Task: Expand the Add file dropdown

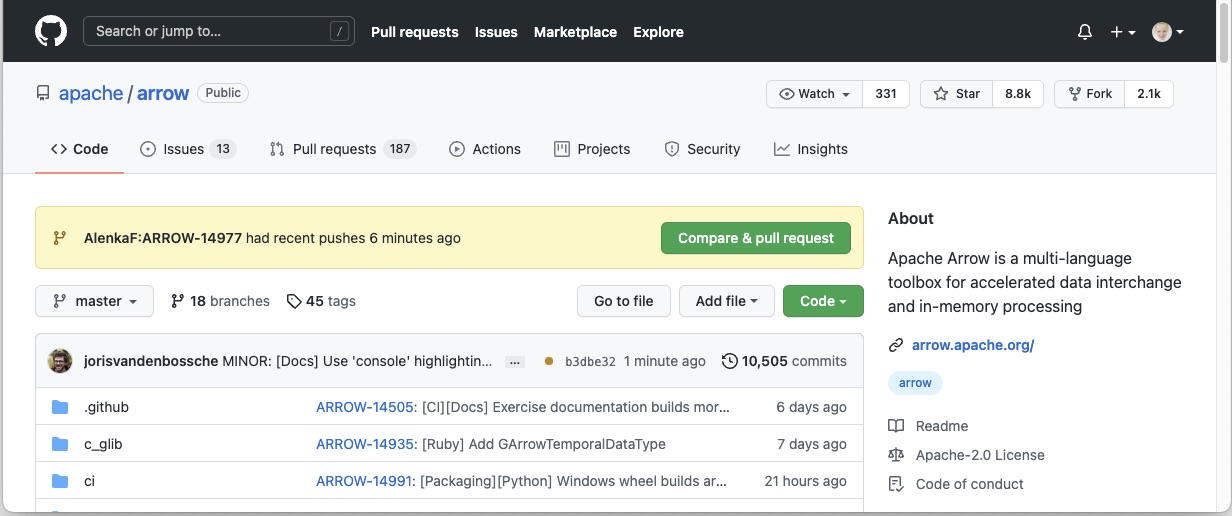Action: 726,301
